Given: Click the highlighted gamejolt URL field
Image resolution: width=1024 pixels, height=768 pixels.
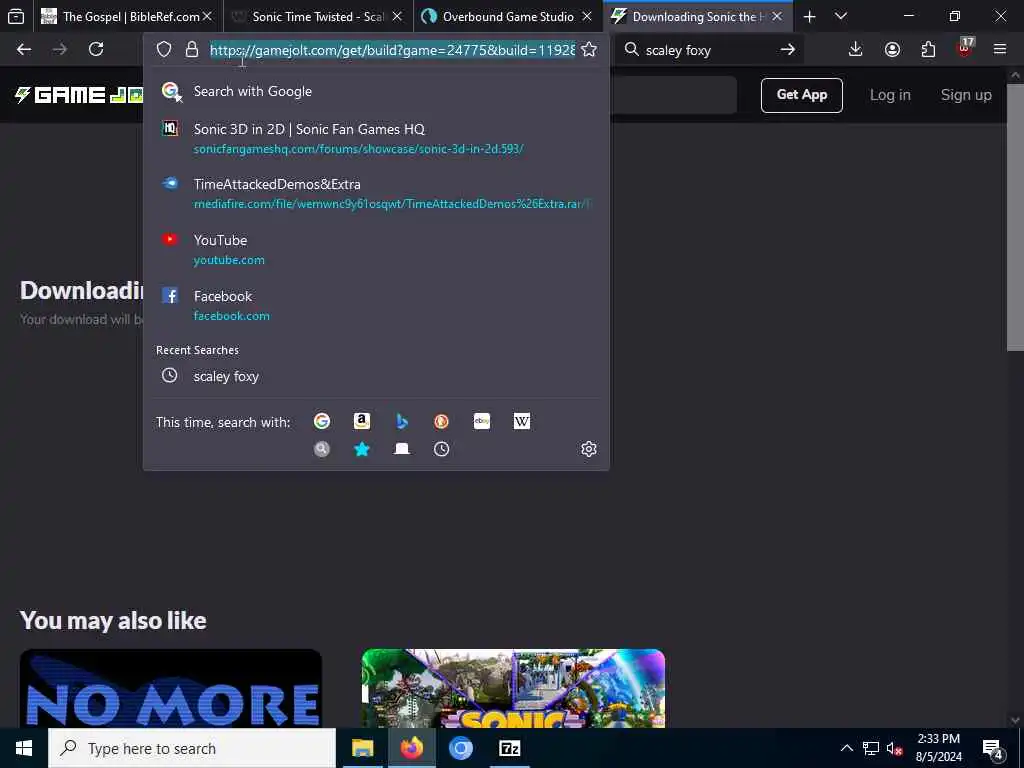Looking at the screenshot, I should (x=392, y=50).
